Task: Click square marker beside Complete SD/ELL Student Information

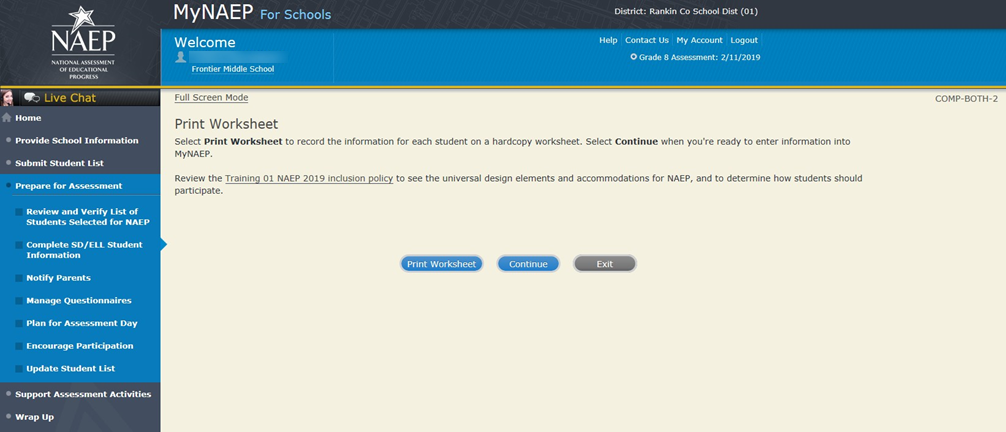Action: pos(19,245)
